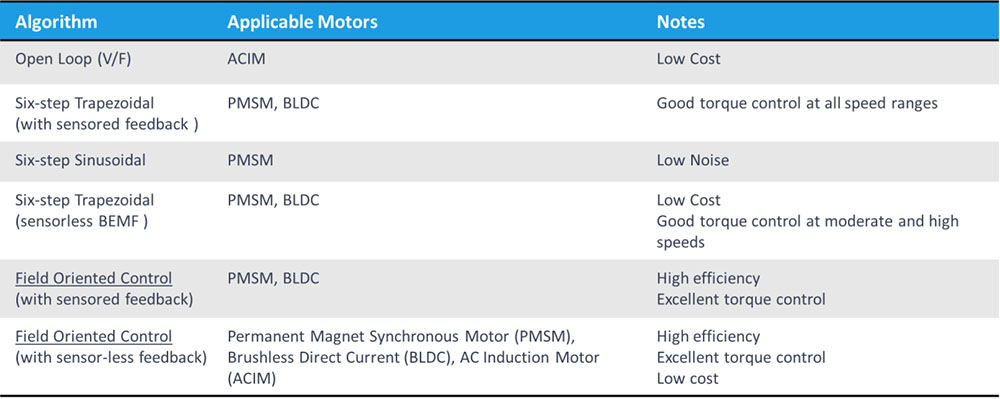Select the Six-step Sinusoidal cell
The width and height of the screenshot is (1000, 399).
click(x=80, y=159)
